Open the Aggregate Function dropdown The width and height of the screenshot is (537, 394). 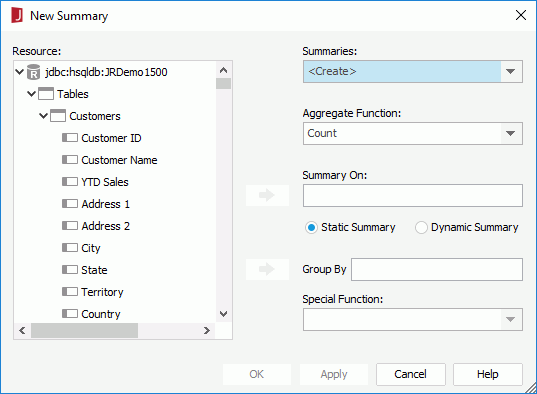pos(511,133)
